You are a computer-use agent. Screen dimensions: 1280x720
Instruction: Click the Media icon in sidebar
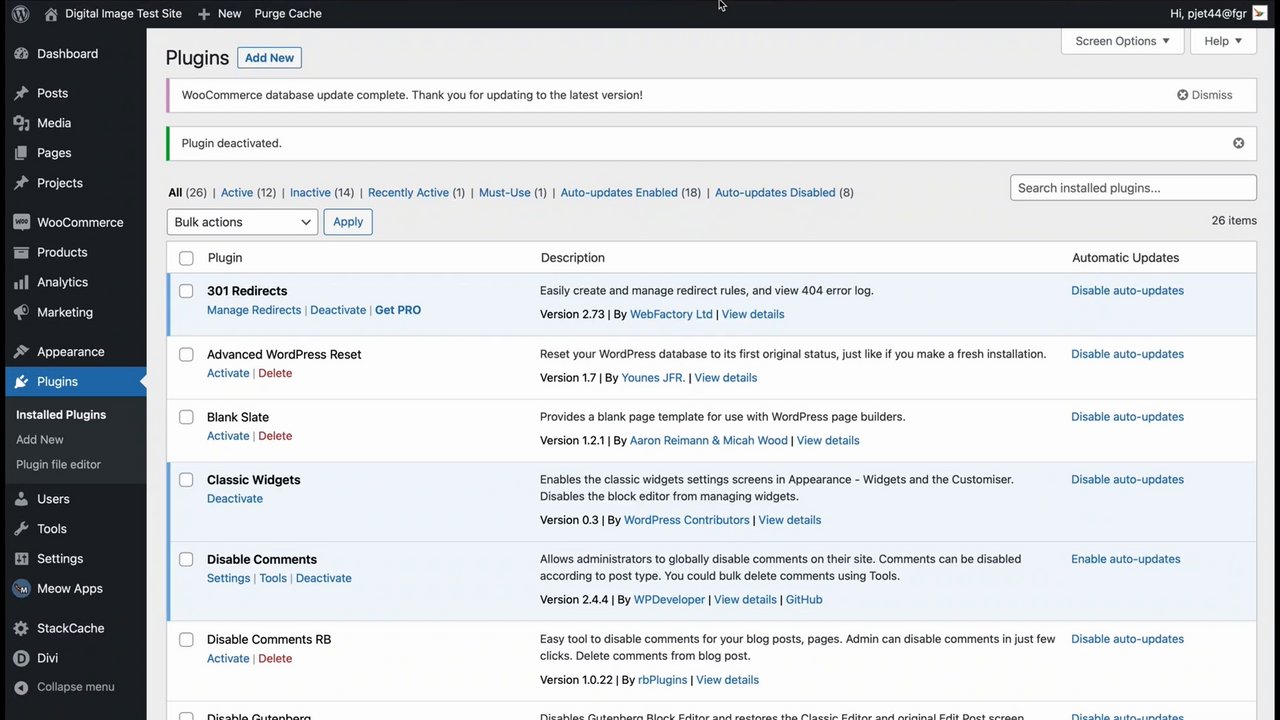pyautogui.click(x=21, y=123)
